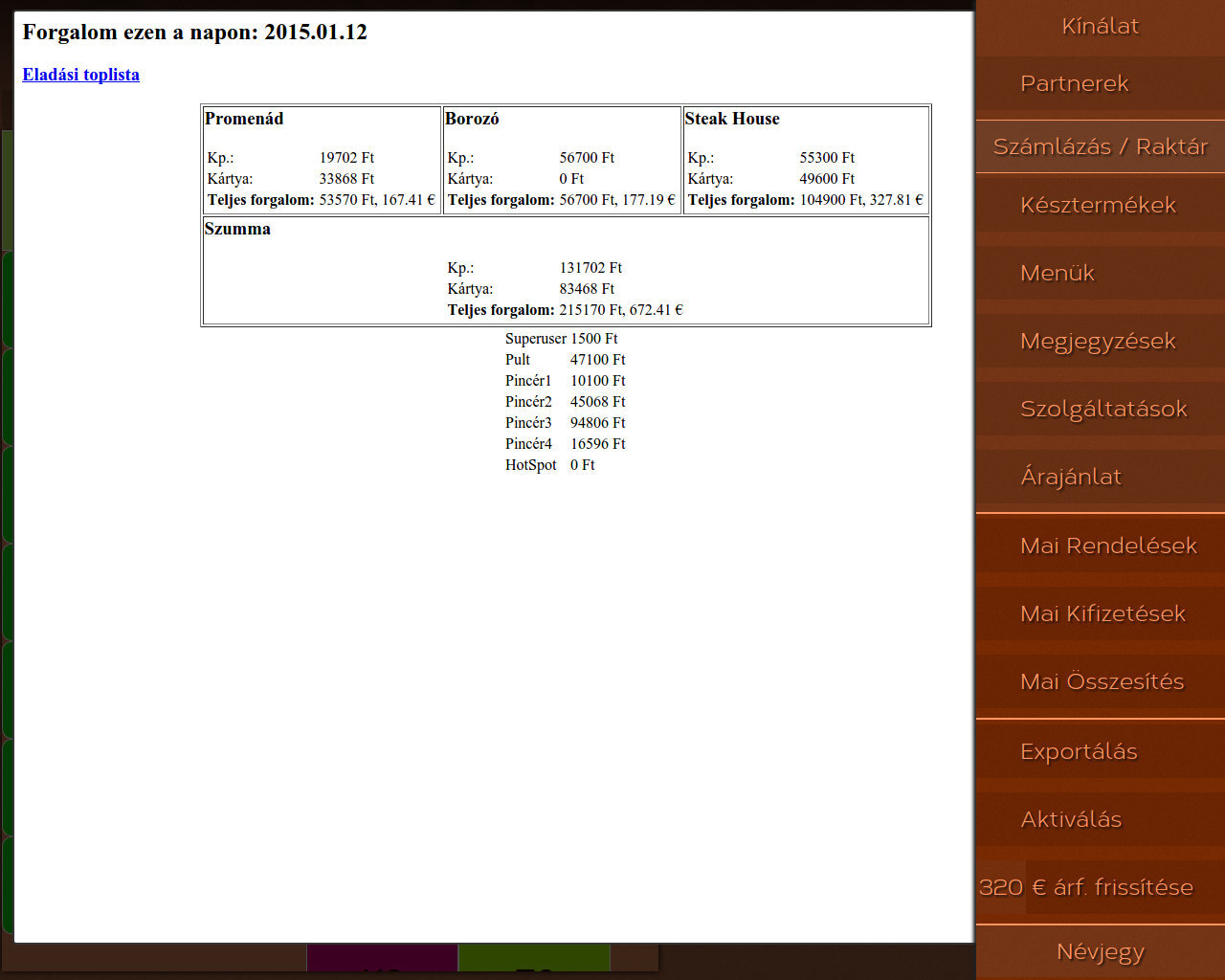This screenshot has width=1225, height=980.
Task: Click the Pincér1 row label
Action: coord(528,381)
